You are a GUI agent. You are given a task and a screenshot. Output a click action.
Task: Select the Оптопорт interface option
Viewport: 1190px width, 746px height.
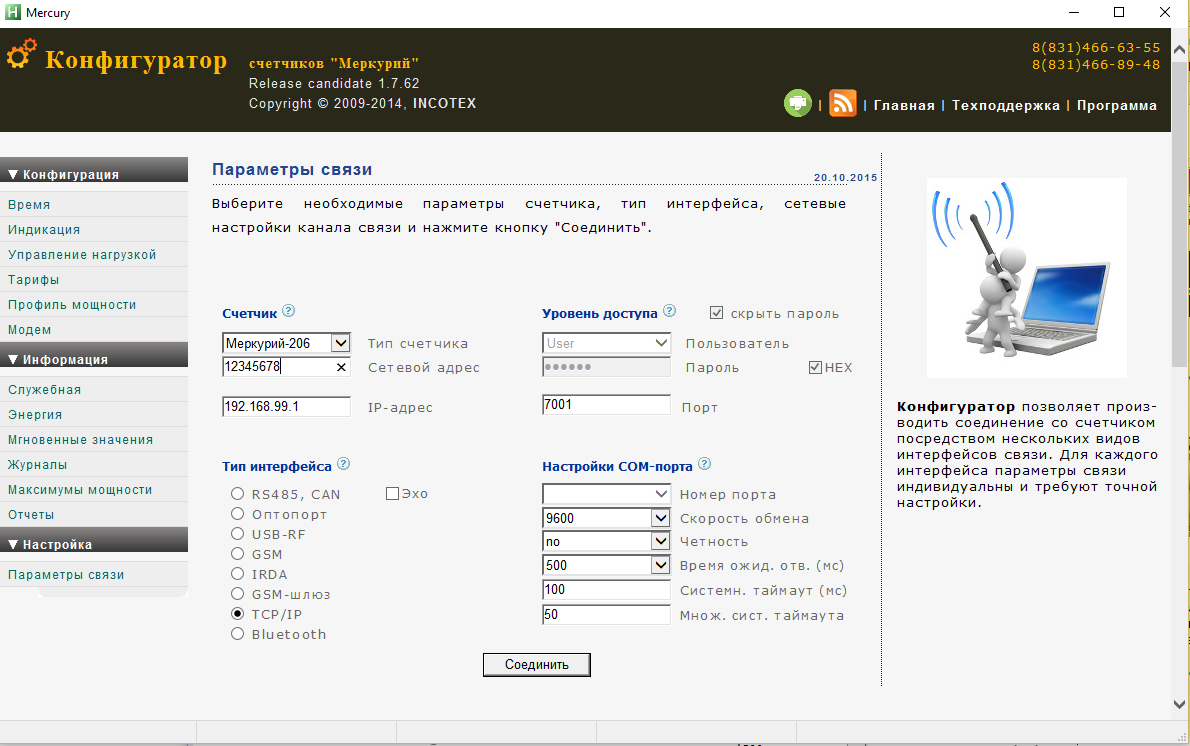[x=238, y=514]
